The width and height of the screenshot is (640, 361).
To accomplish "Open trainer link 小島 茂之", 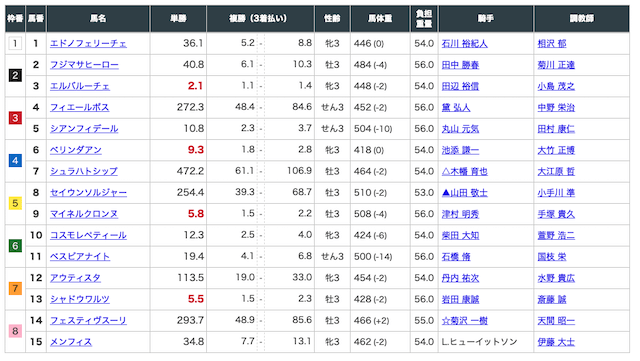I will pos(556,86).
